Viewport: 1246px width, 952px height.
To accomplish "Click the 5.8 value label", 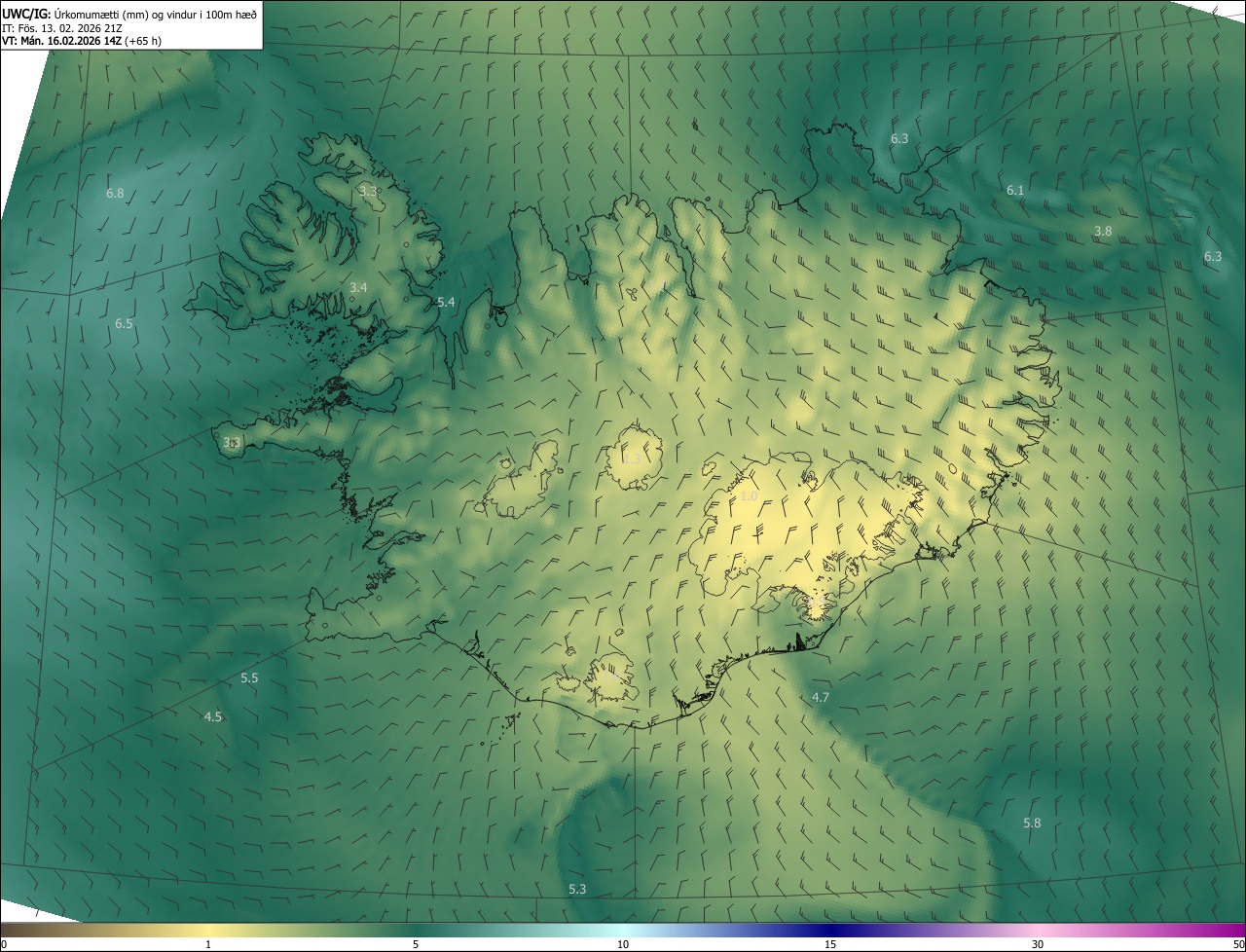I will [1032, 823].
